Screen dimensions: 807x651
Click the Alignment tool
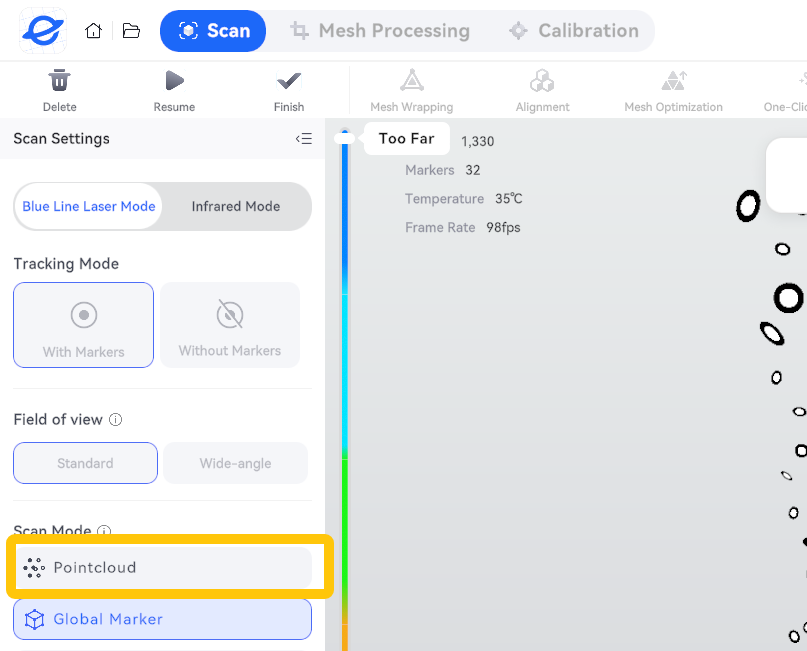(x=542, y=91)
